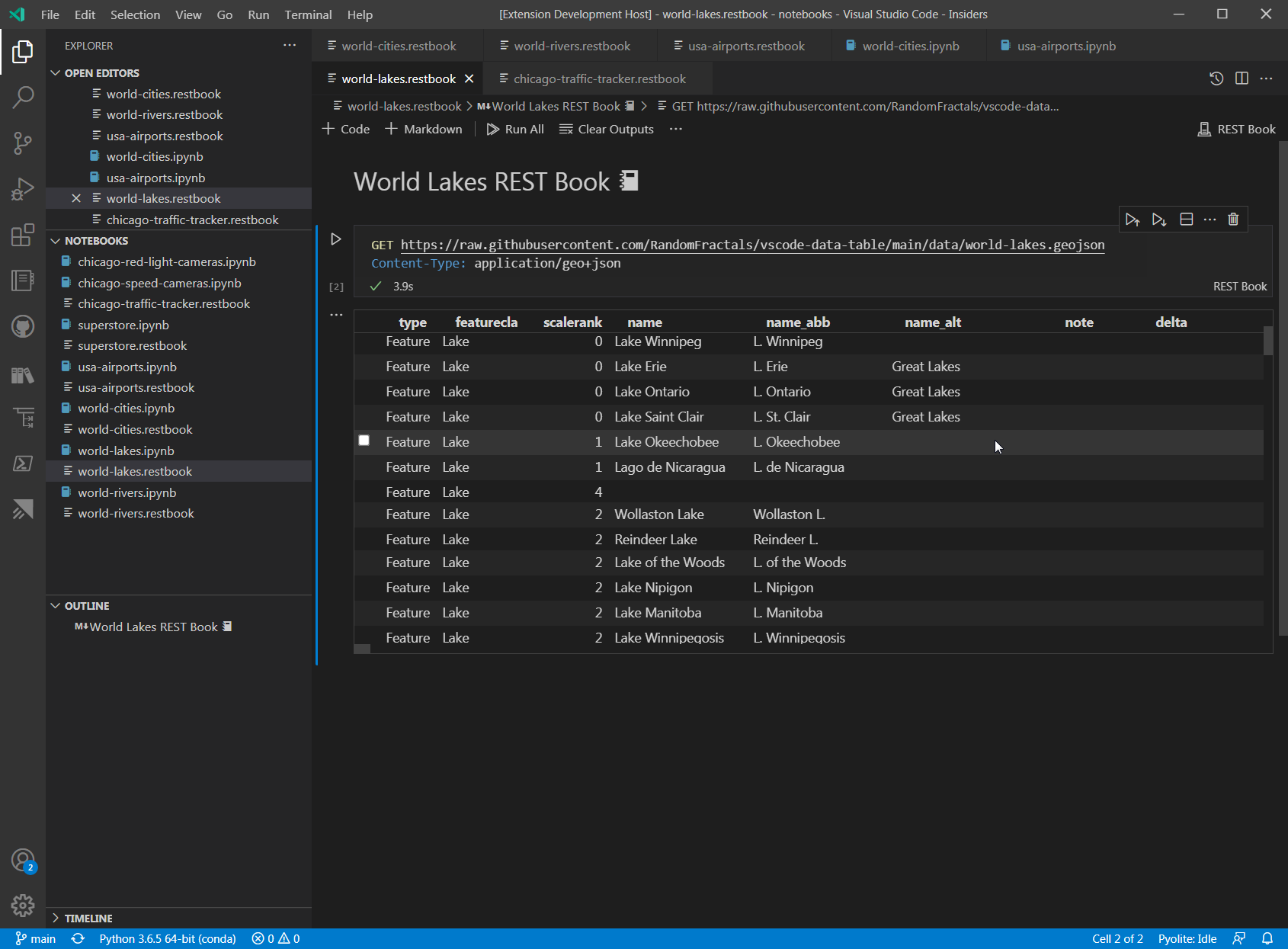Synchronize changes in status bar

pyautogui.click(x=78, y=938)
